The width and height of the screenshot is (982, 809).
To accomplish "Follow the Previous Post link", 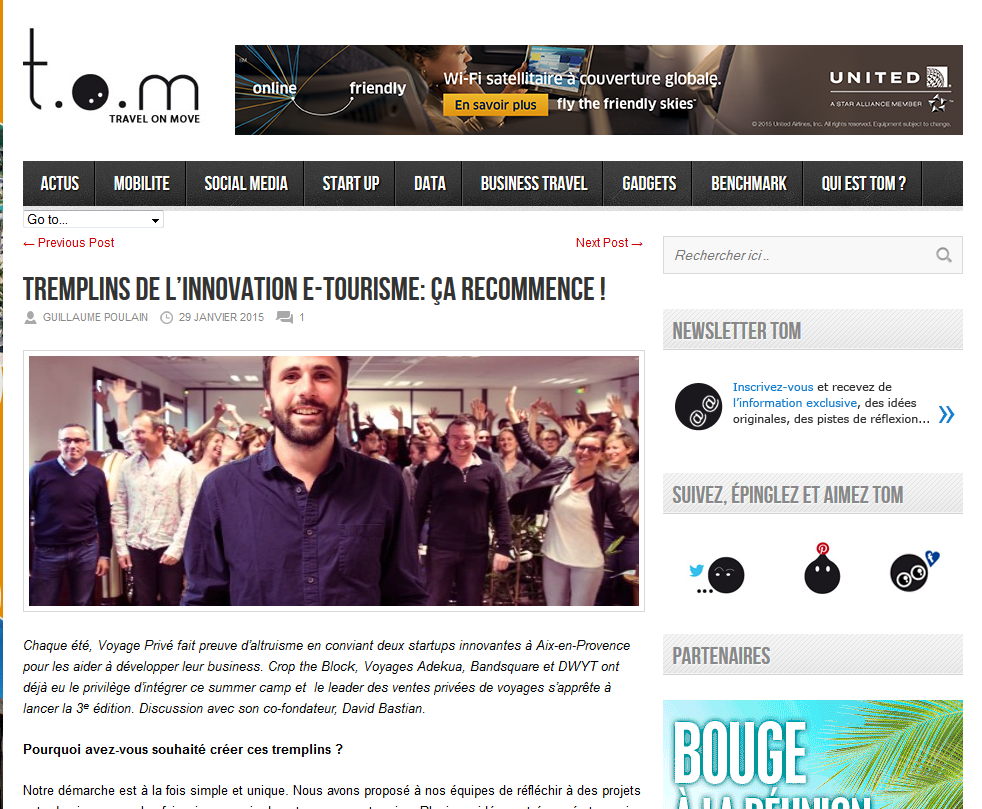I will point(69,243).
